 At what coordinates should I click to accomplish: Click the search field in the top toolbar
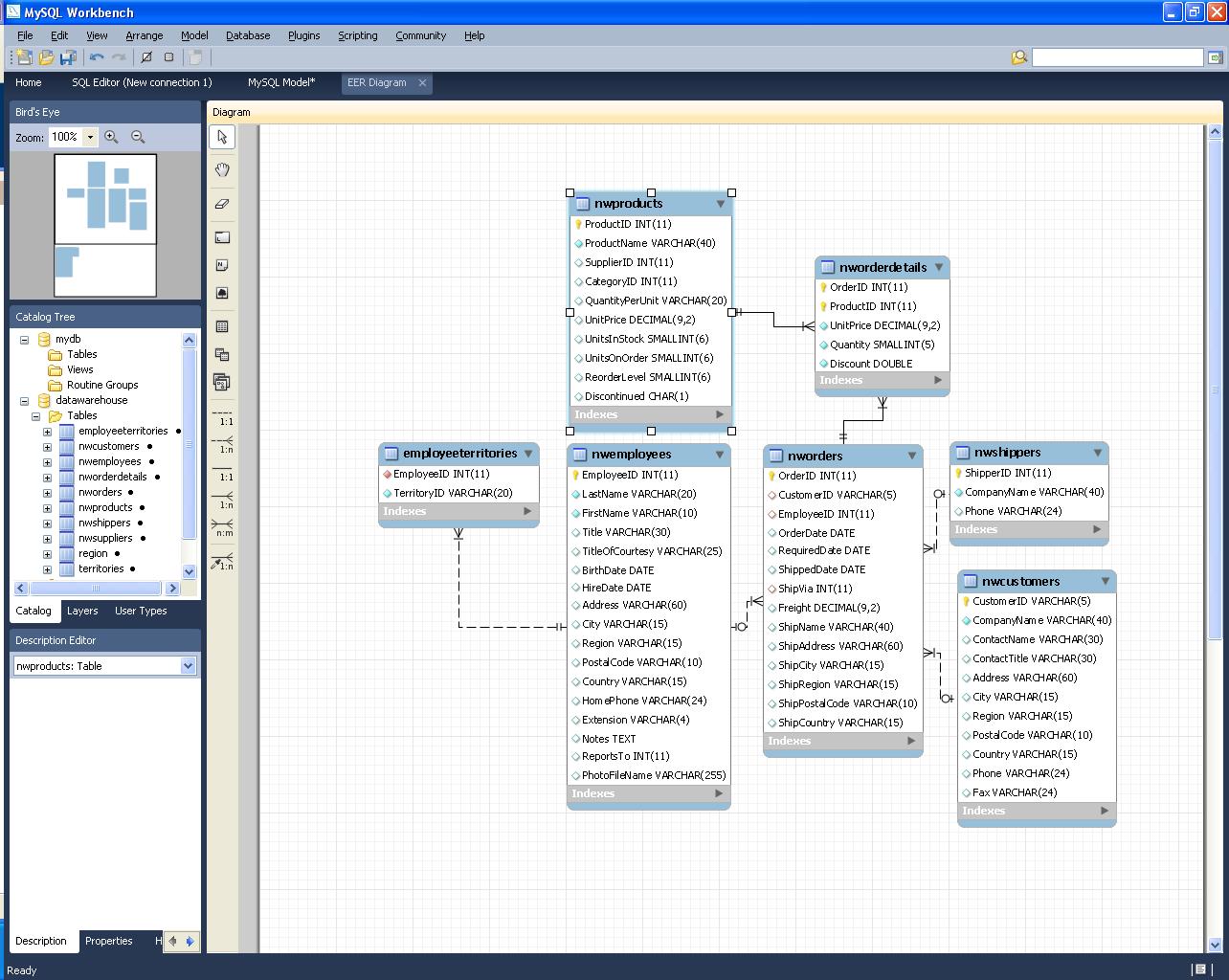[1117, 57]
